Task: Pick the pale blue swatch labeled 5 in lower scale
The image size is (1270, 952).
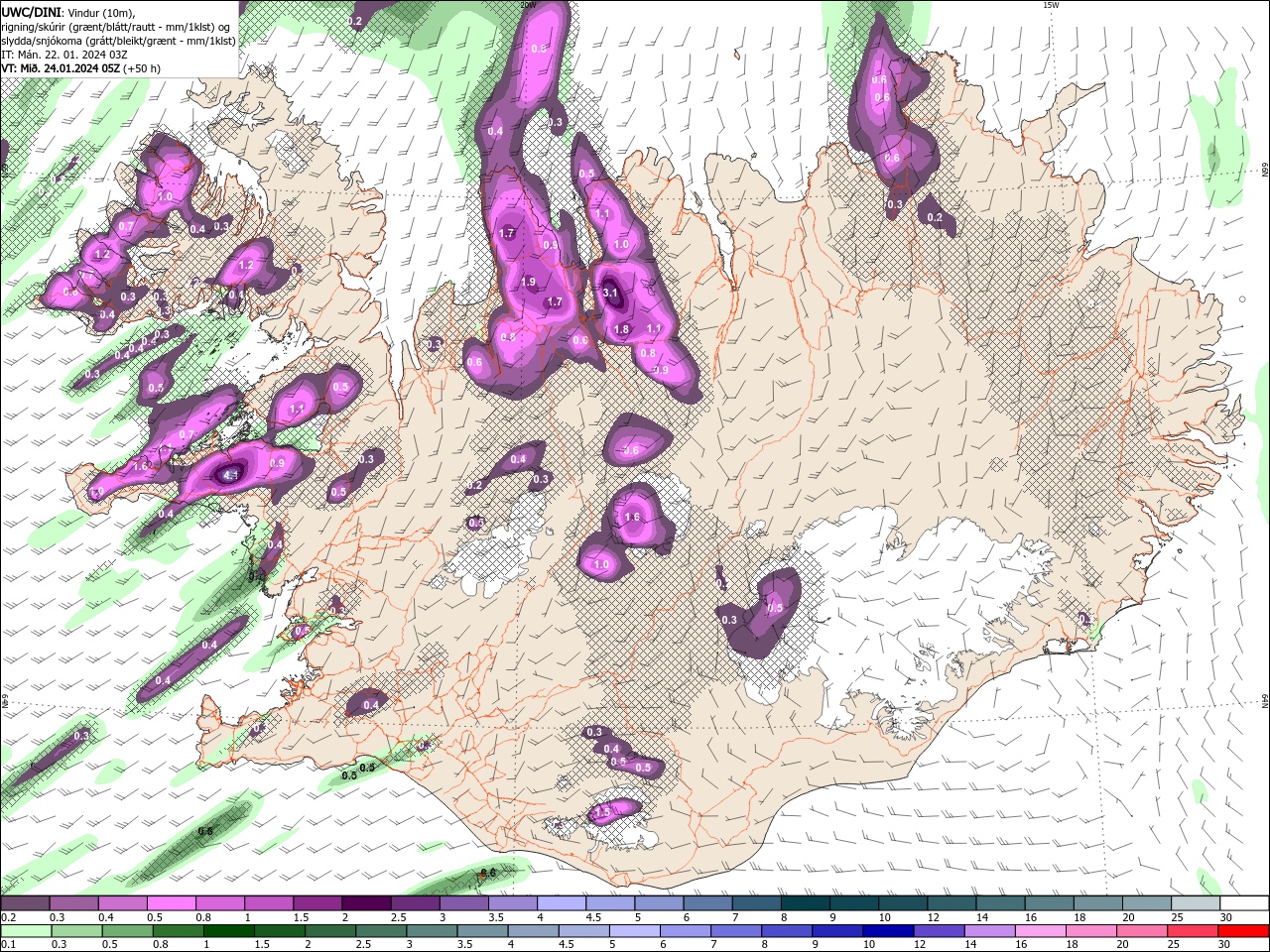Action: click(635, 931)
